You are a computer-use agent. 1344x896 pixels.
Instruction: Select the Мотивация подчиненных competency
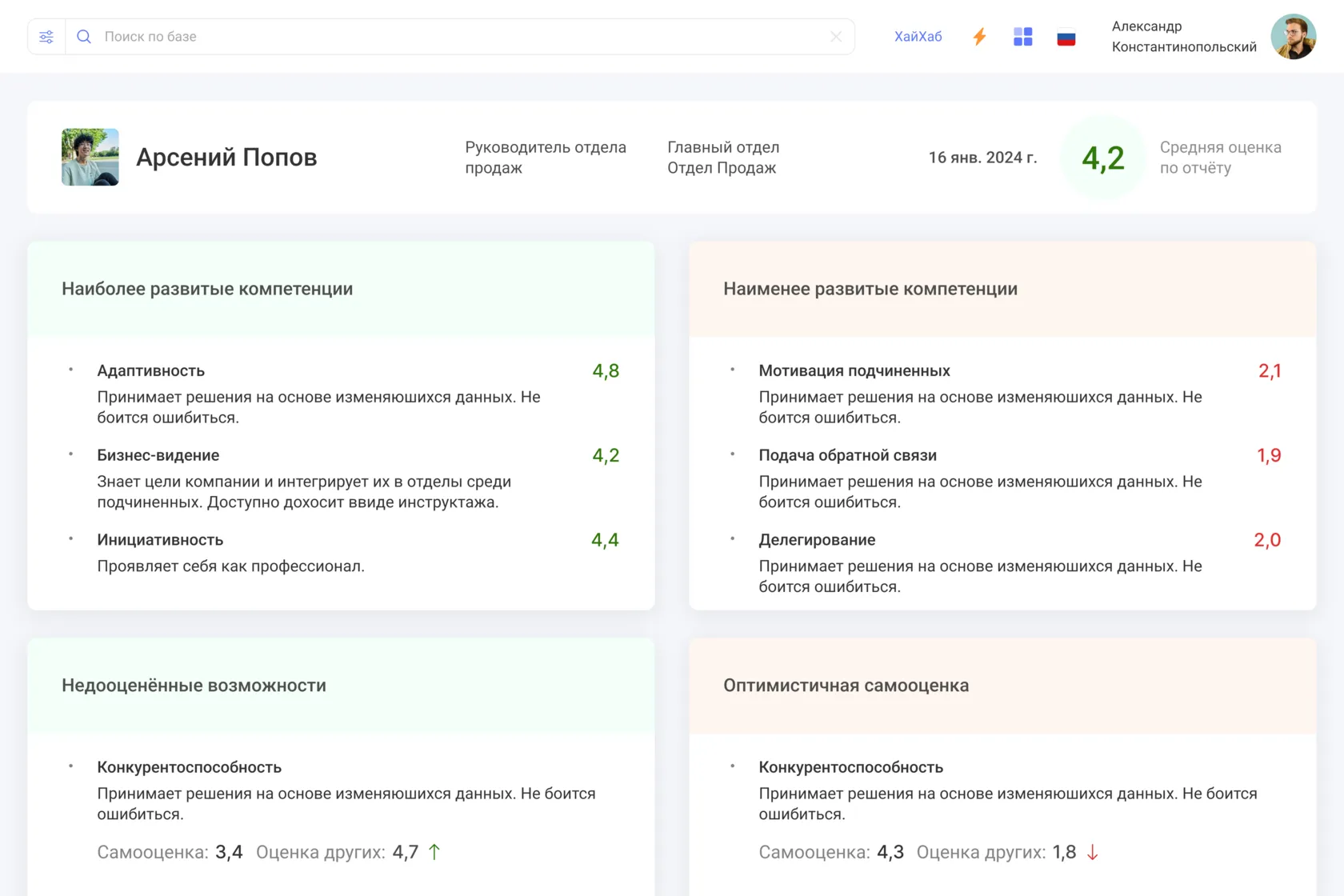coord(854,370)
